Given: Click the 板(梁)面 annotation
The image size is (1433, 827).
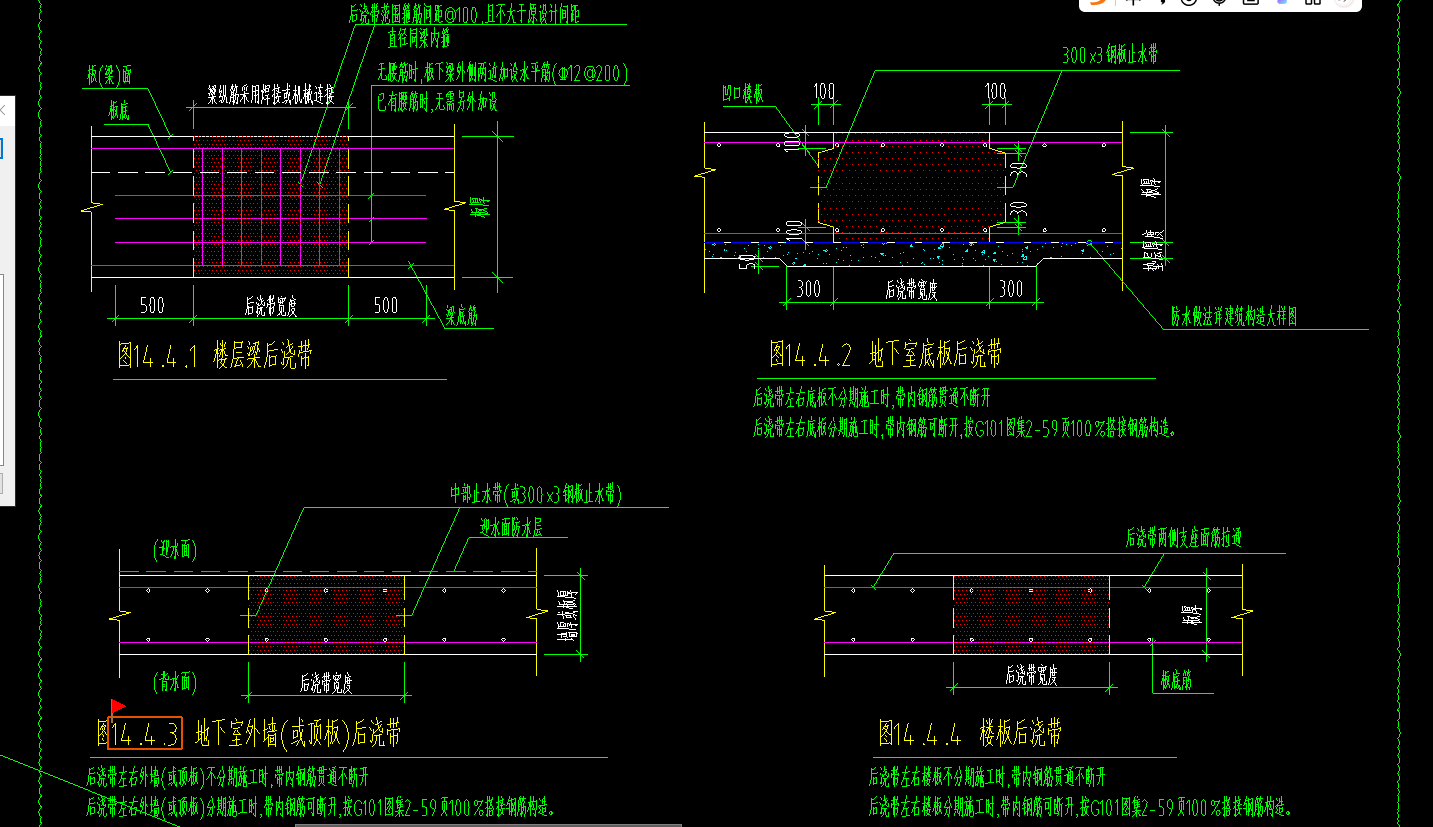Looking at the screenshot, I should click(x=109, y=75).
